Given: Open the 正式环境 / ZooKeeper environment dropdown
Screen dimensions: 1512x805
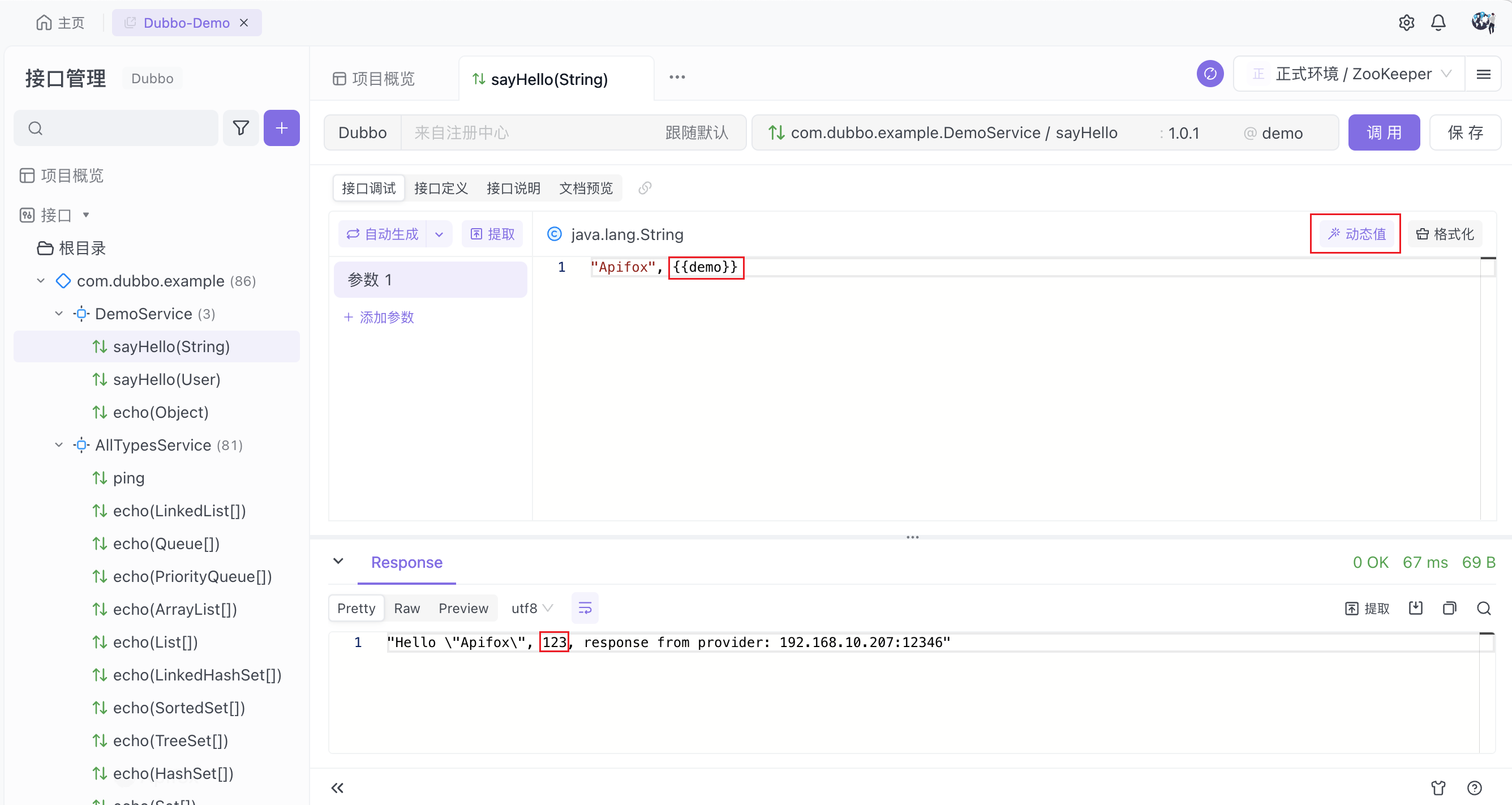Looking at the screenshot, I should tap(1350, 74).
